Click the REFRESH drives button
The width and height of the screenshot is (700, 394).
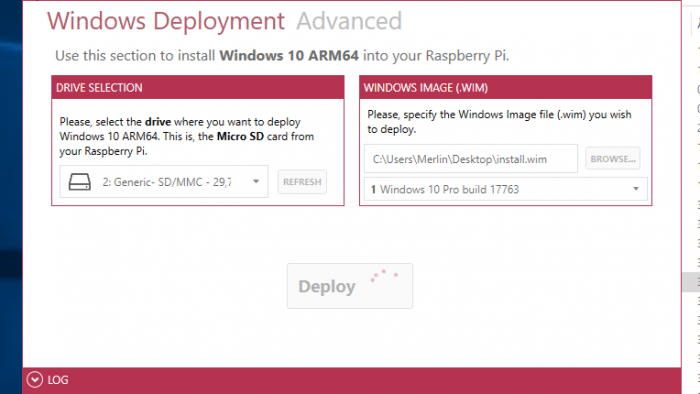coord(302,182)
